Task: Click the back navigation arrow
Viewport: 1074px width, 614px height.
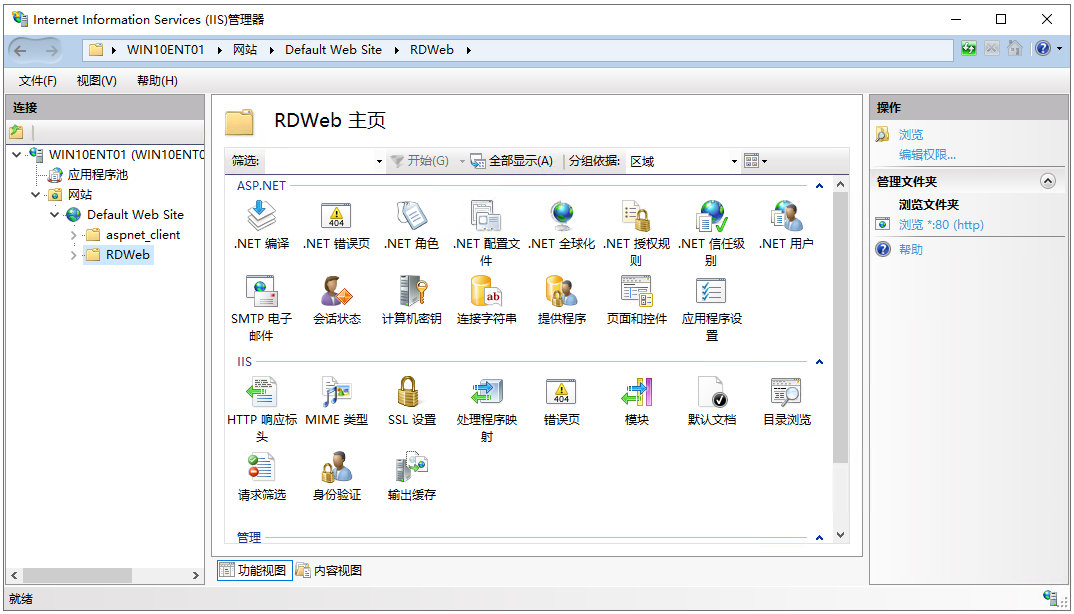Action: tap(21, 50)
